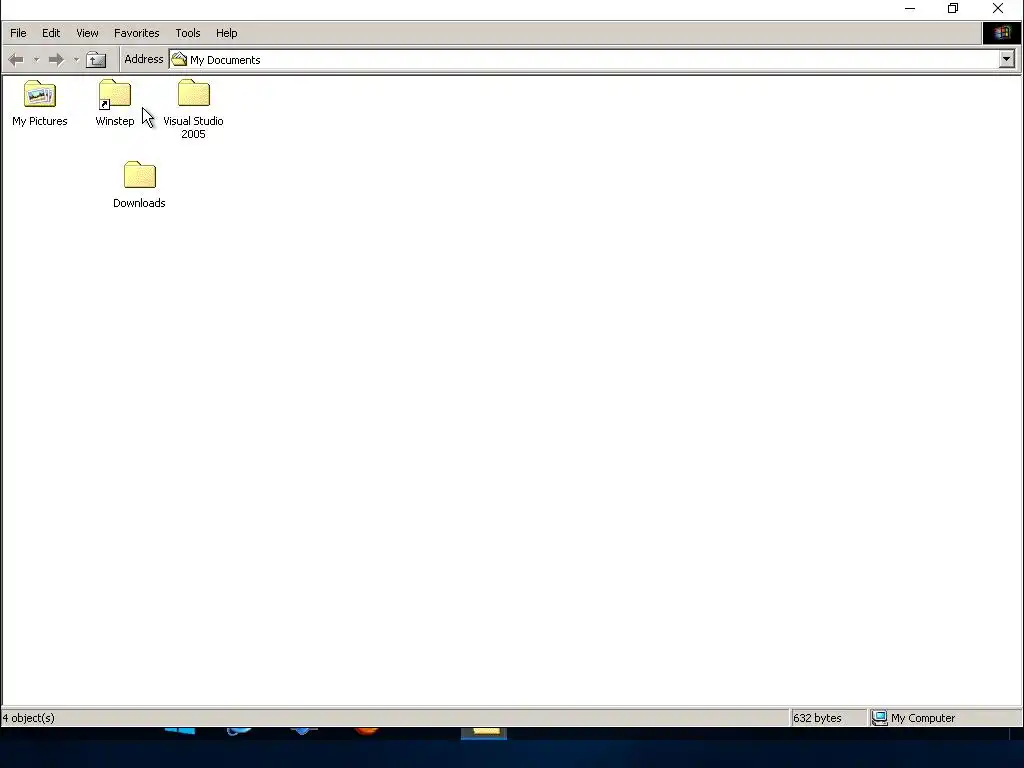Click the Back arrow toolbar button
1024x768 pixels.
(x=16, y=60)
